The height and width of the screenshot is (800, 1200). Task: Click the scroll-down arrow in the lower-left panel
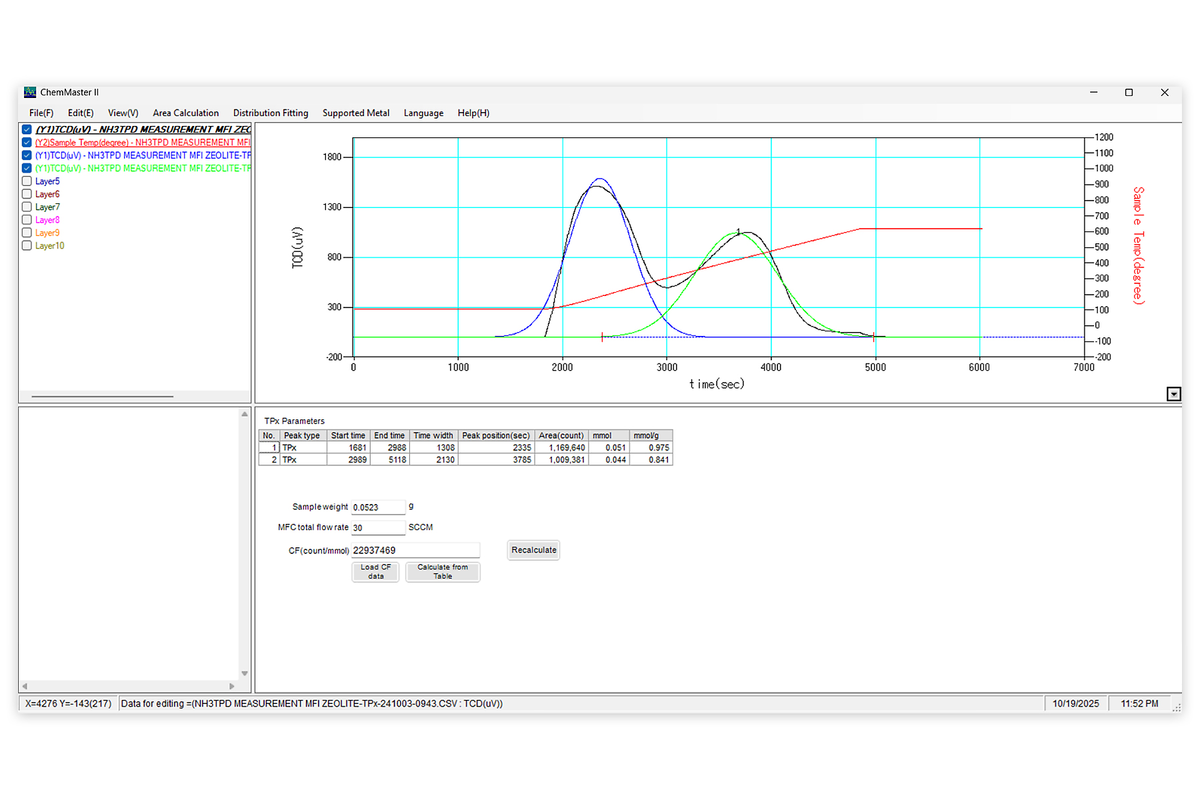[x=245, y=673]
